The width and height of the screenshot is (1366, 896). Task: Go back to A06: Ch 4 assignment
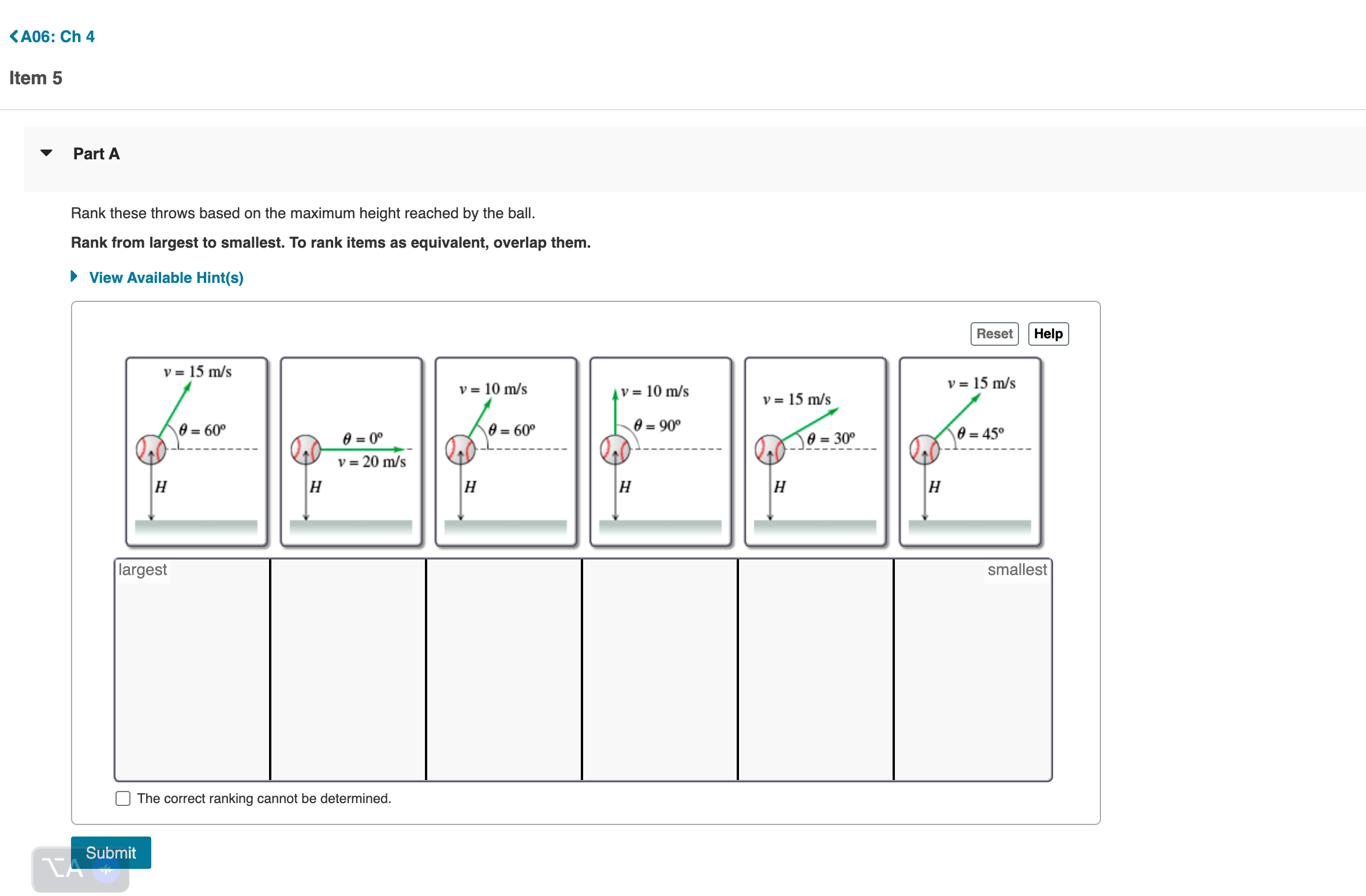coord(57,36)
